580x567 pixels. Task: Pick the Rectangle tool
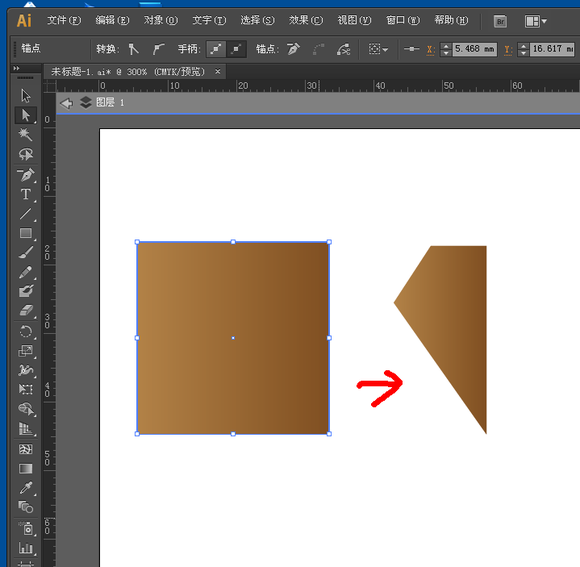coord(26,233)
